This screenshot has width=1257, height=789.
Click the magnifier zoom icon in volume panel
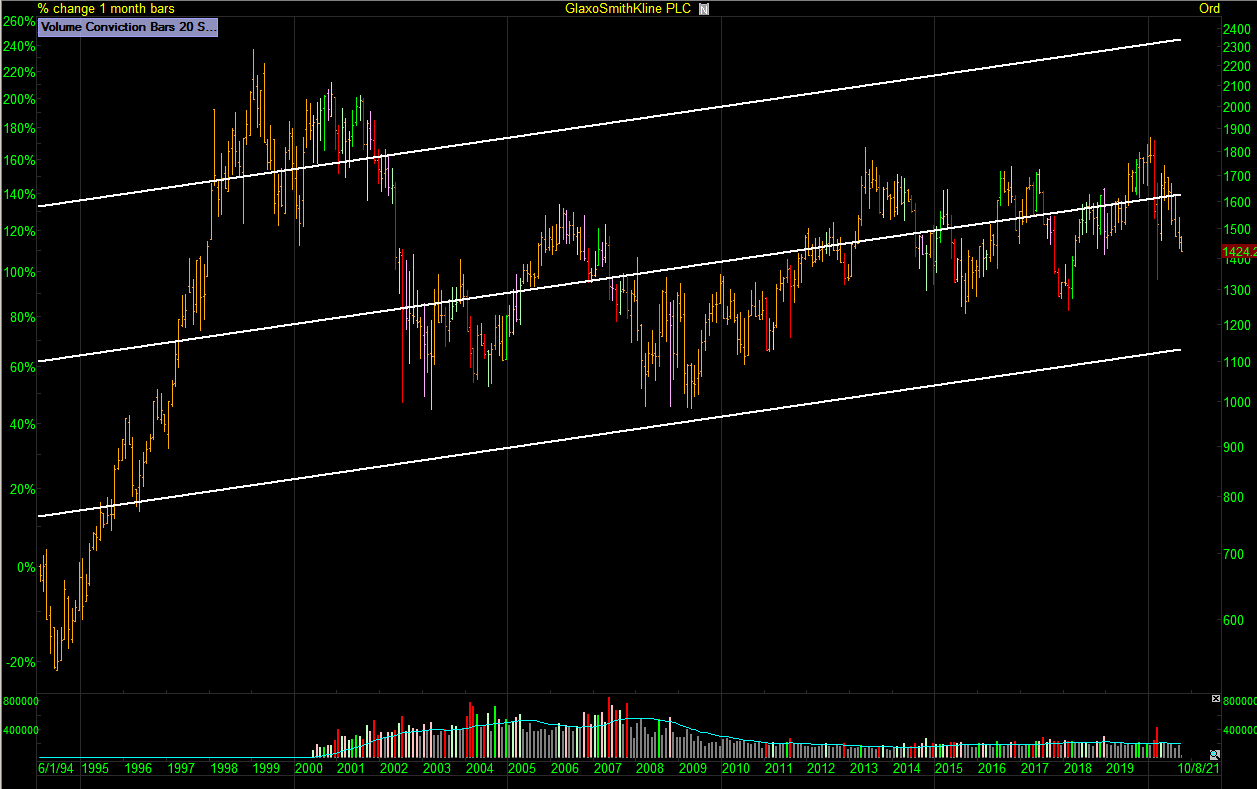click(1215, 755)
